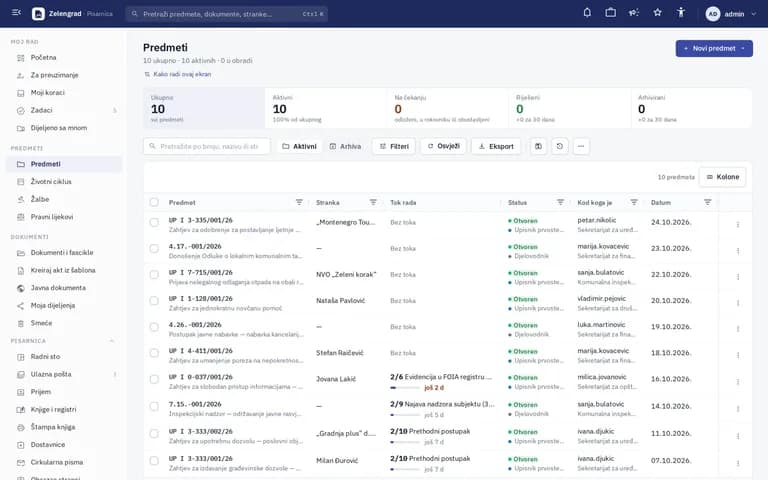Check the row UP I 3-335/001/26

[154, 222]
